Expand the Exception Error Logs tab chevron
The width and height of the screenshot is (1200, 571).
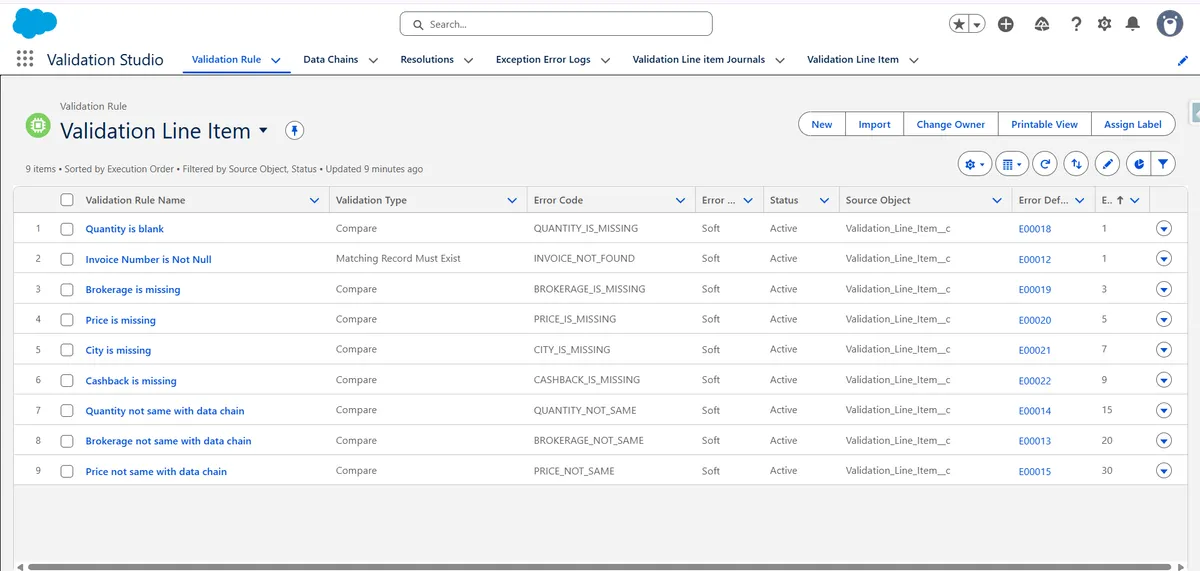(605, 60)
